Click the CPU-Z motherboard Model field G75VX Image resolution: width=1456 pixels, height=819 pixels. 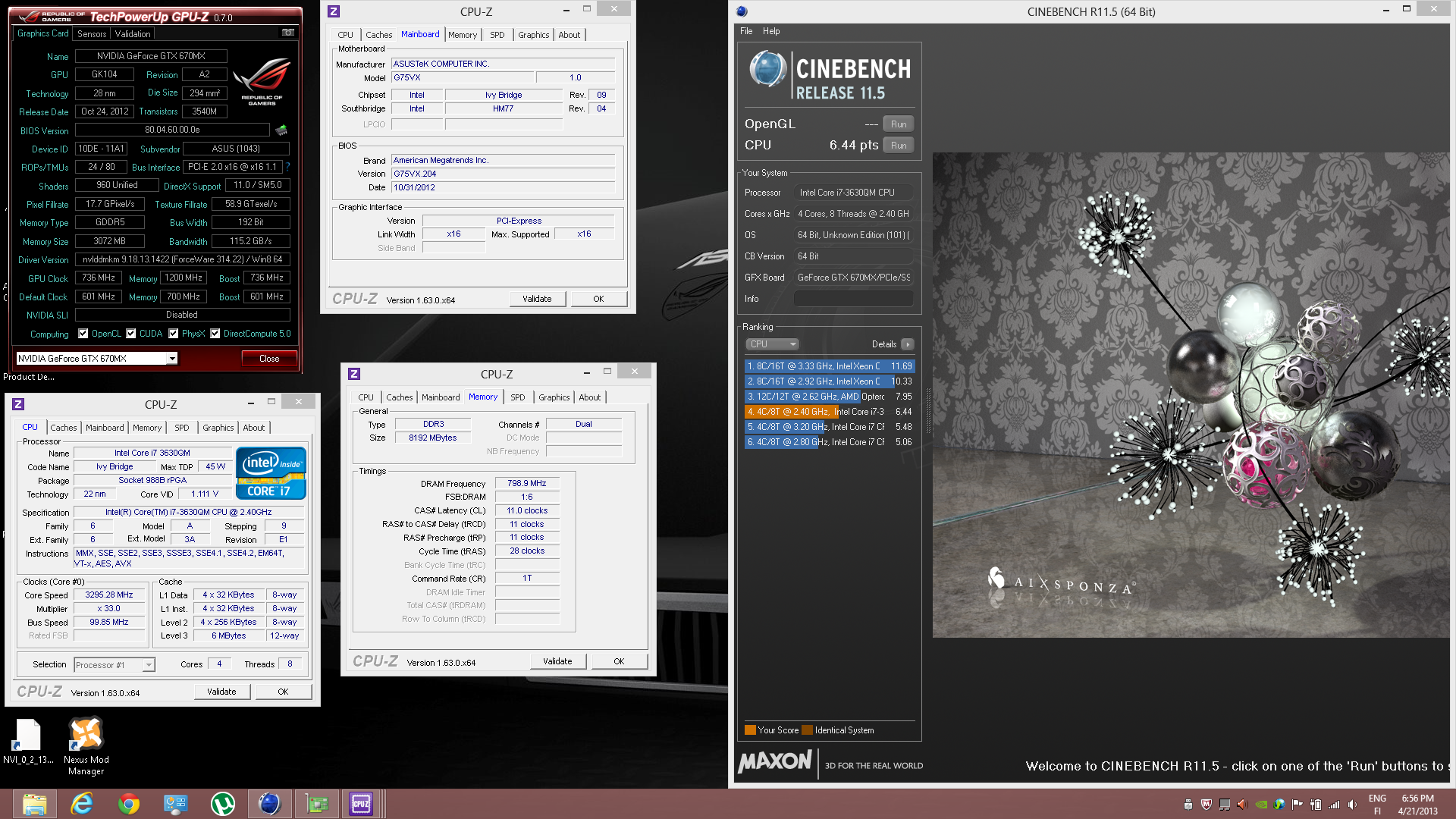point(463,77)
